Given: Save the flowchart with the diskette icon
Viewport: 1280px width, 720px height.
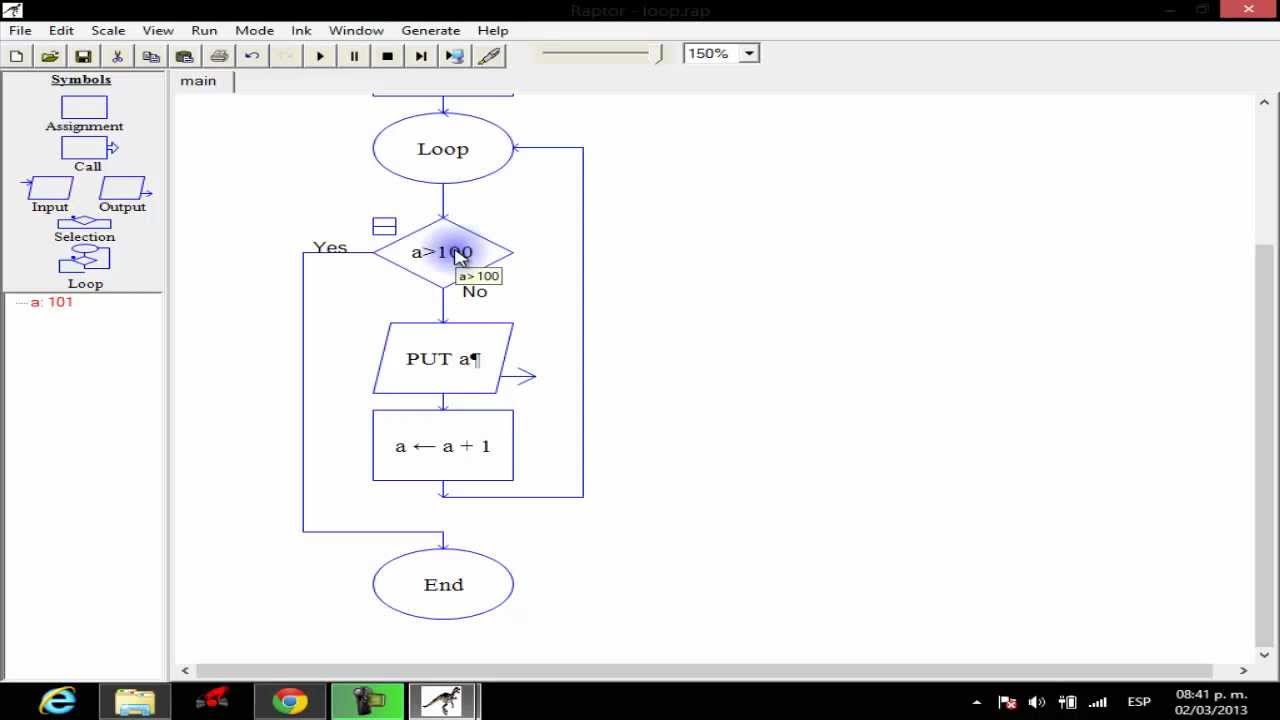Looking at the screenshot, I should point(84,56).
